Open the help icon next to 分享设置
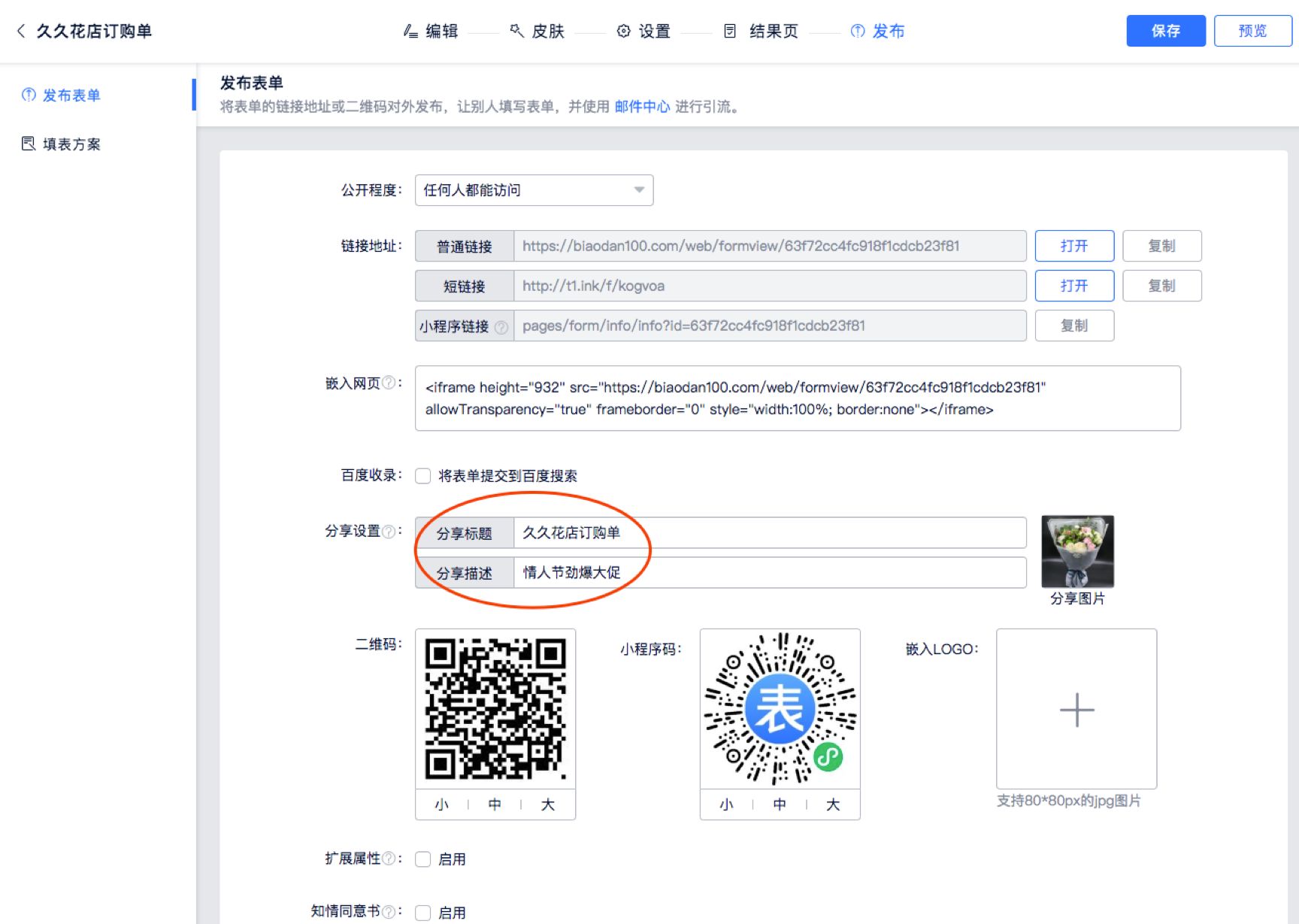 point(389,532)
